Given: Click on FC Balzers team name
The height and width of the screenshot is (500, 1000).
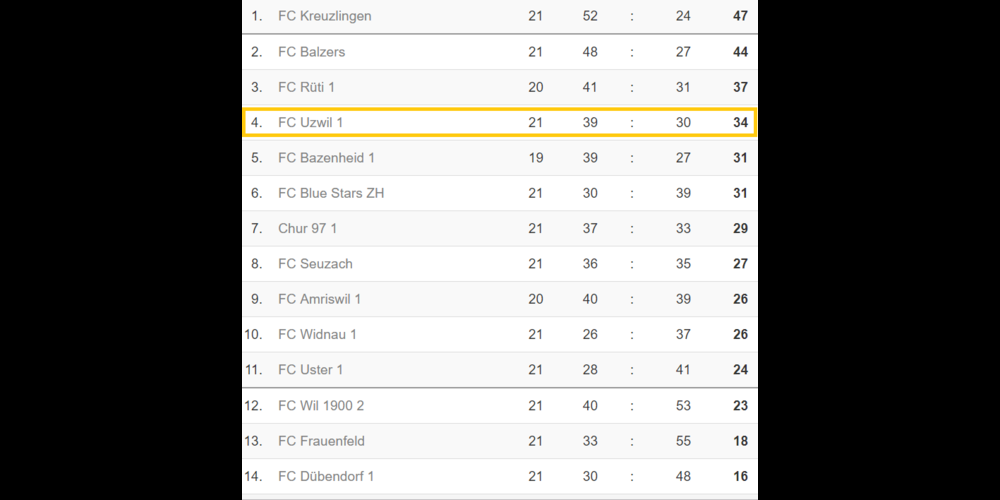Looking at the screenshot, I should click(311, 52).
